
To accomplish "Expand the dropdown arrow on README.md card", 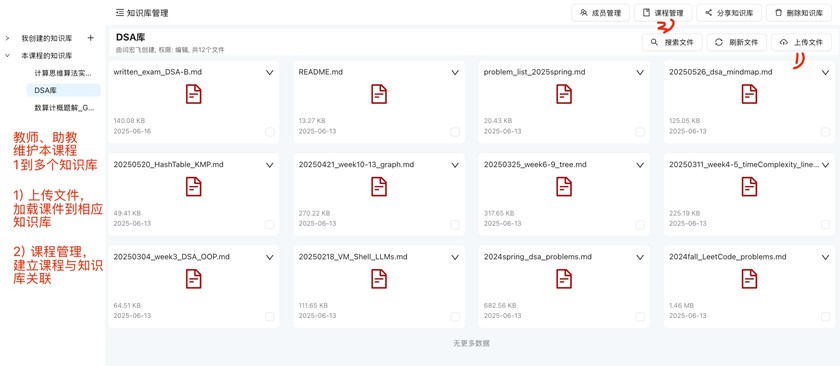I will pyautogui.click(x=455, y=73).
